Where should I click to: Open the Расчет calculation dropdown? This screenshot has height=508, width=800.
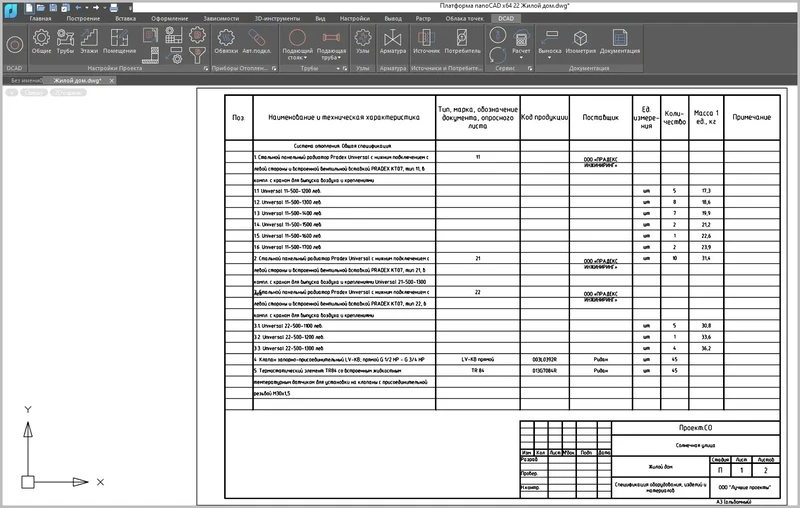pyautogui.click(x=520, y=55)
